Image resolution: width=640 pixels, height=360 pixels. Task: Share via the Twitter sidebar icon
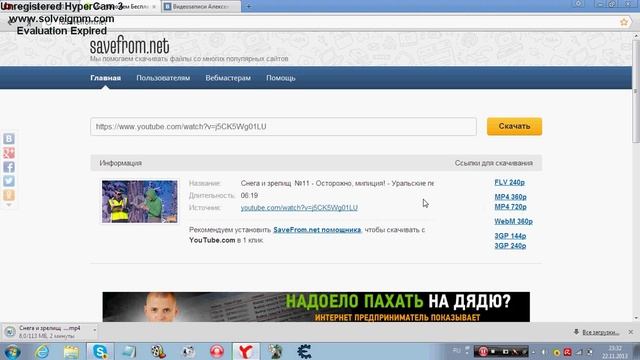[9, 181]
